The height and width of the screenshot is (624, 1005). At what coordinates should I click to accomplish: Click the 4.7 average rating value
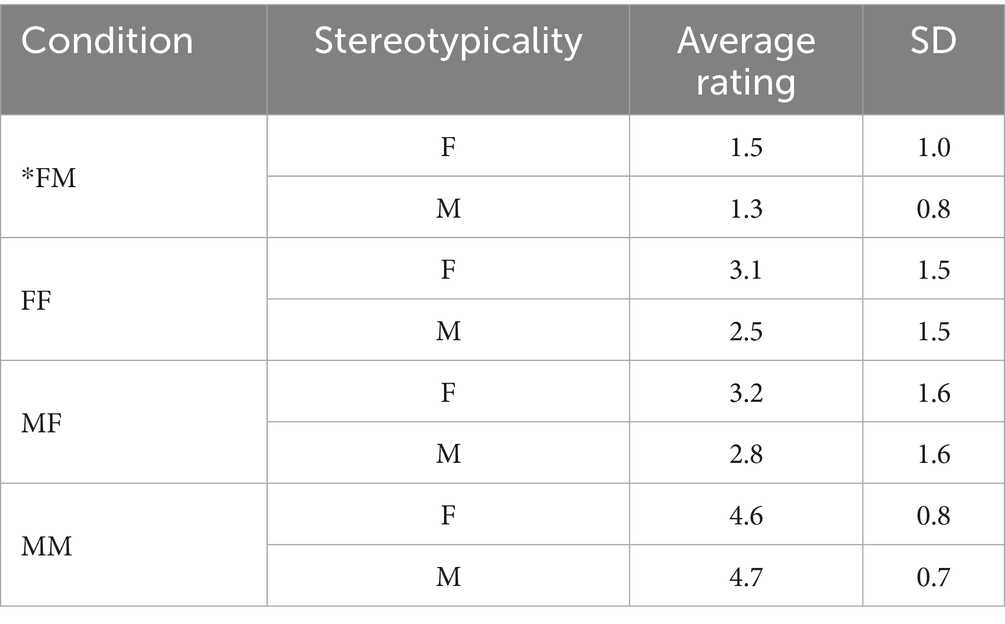pos(746,577)
